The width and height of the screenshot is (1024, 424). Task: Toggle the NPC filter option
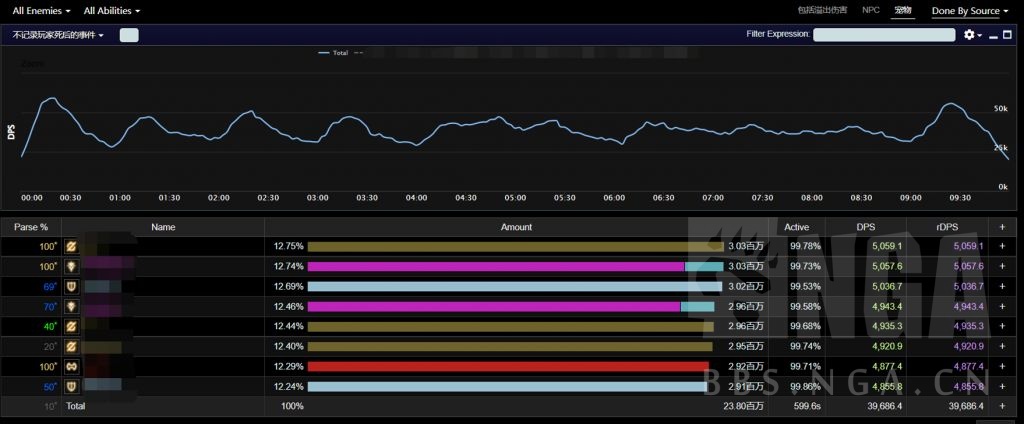pos(871,10)
